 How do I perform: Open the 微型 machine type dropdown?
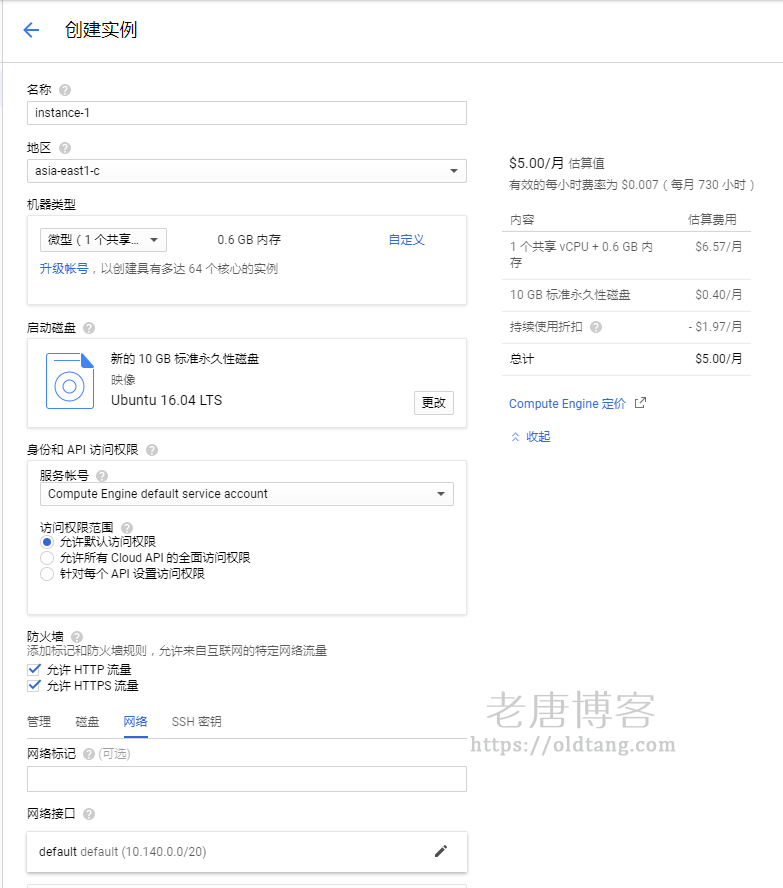pyautogui.click(x=102, y=240)
